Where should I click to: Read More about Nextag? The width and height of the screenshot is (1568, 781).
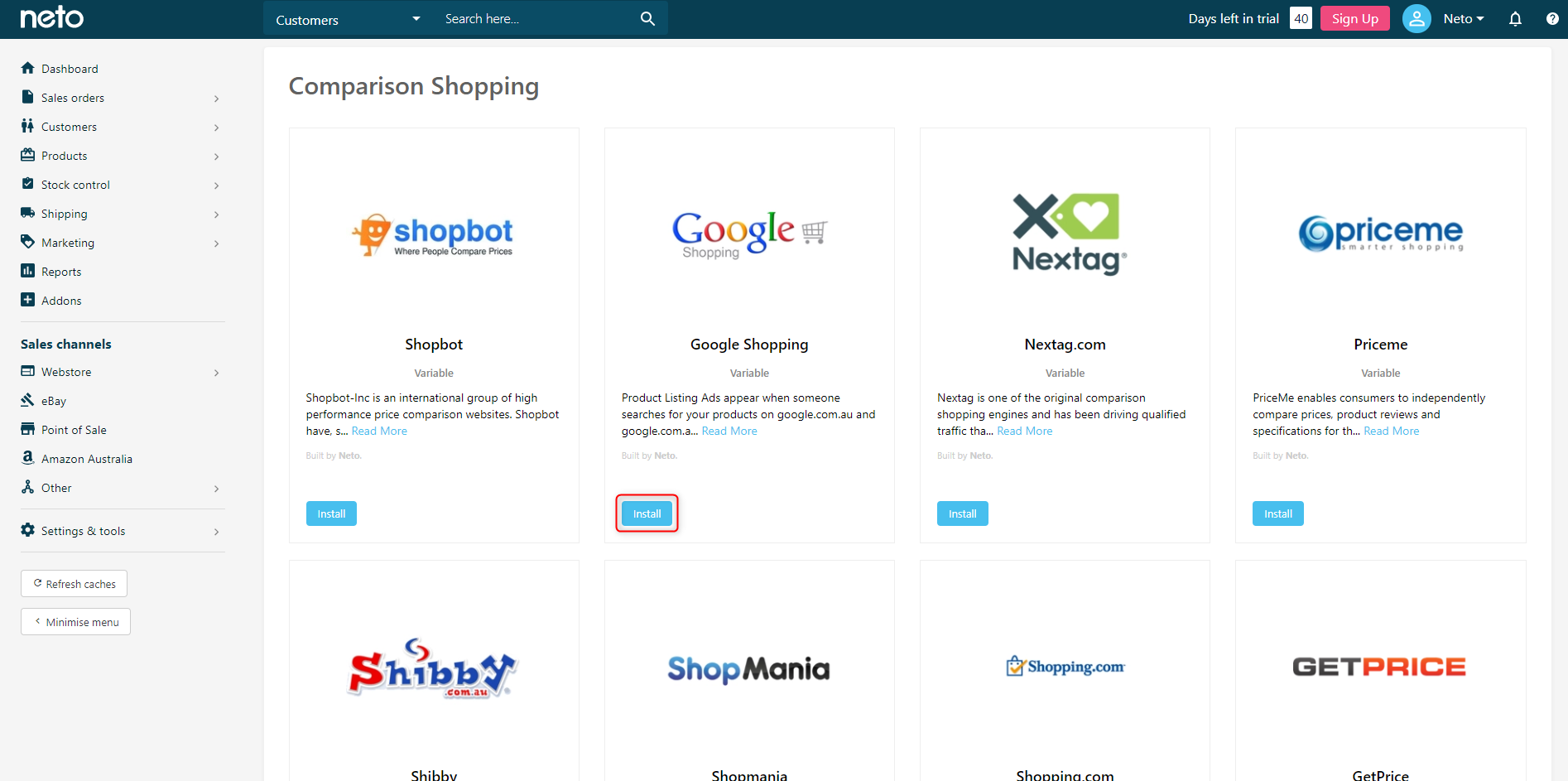click(x=1025, y=431)
